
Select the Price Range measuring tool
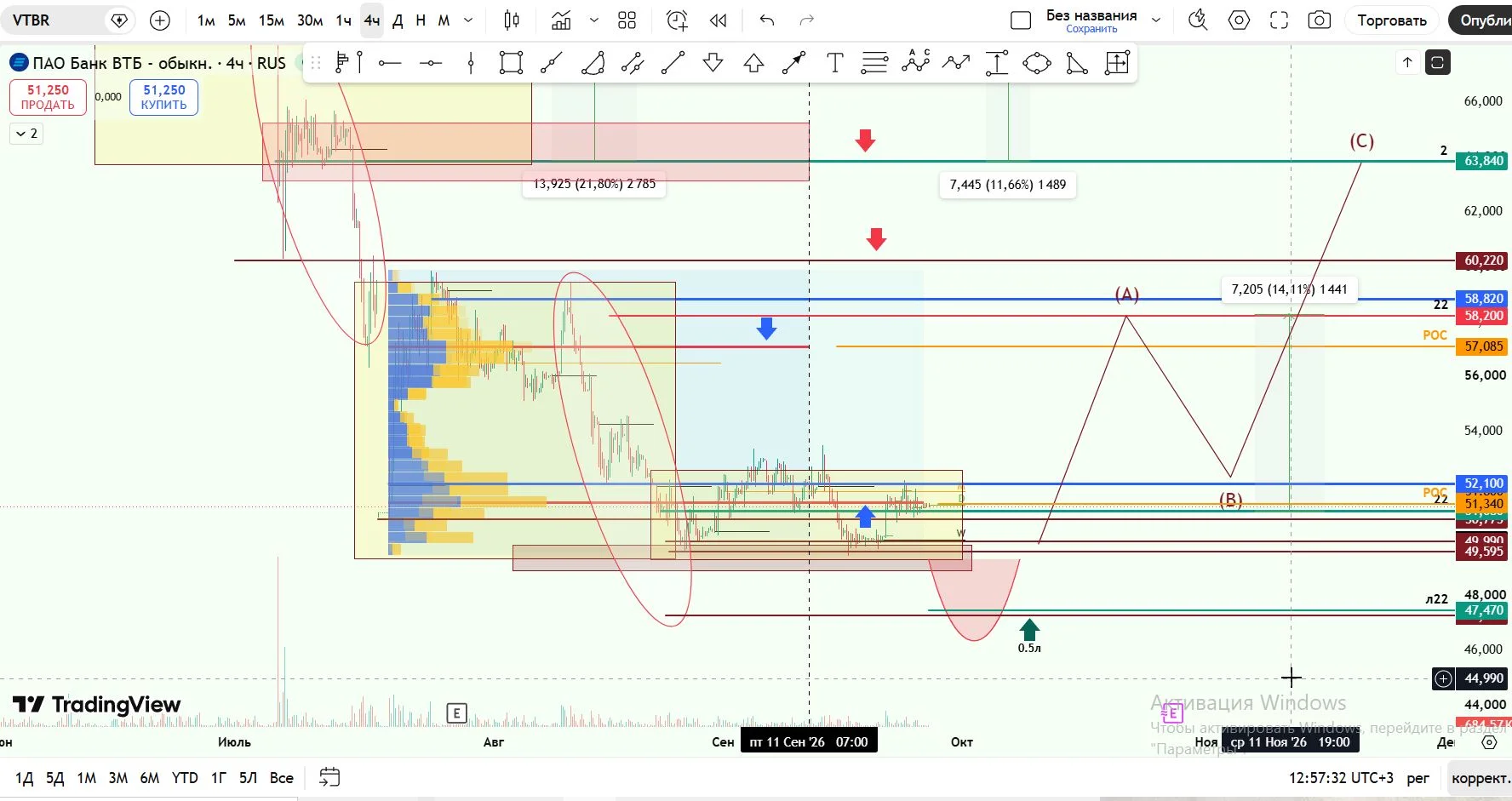click(x=996, y=62)
